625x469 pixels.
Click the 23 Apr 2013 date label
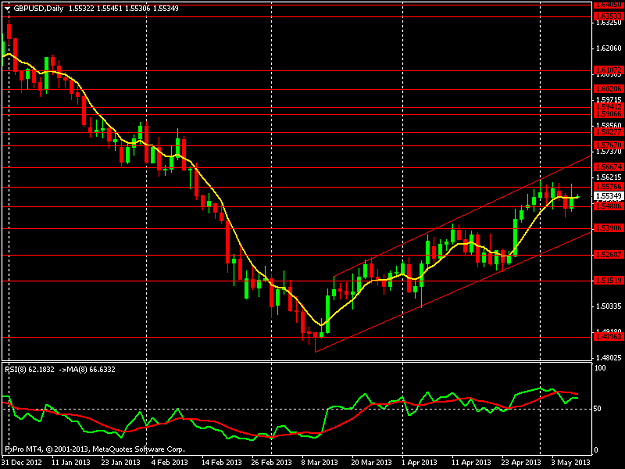[521, 463]
